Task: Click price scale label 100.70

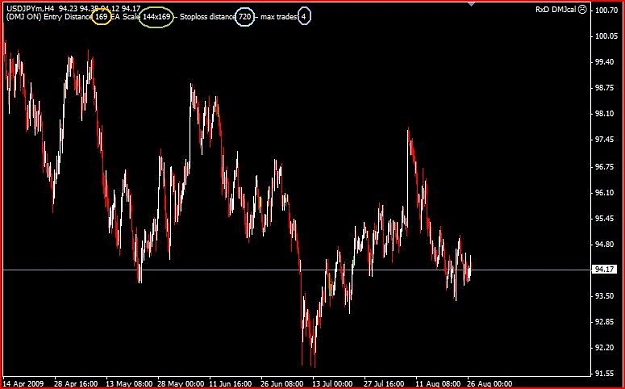Action: (x=606, y=10)
